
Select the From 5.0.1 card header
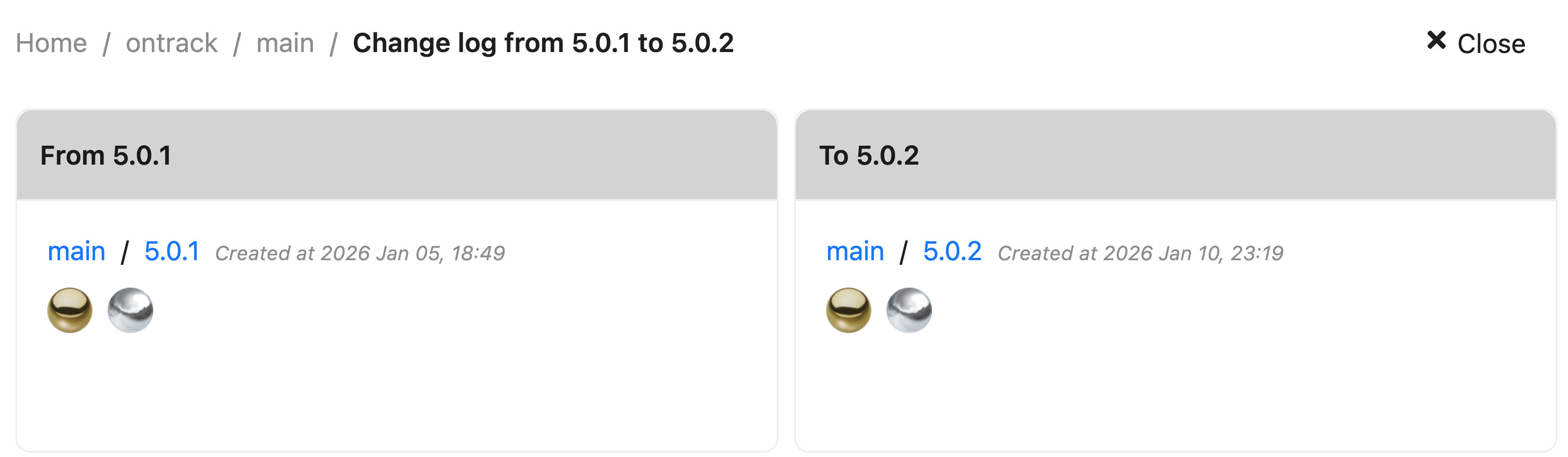397,155
